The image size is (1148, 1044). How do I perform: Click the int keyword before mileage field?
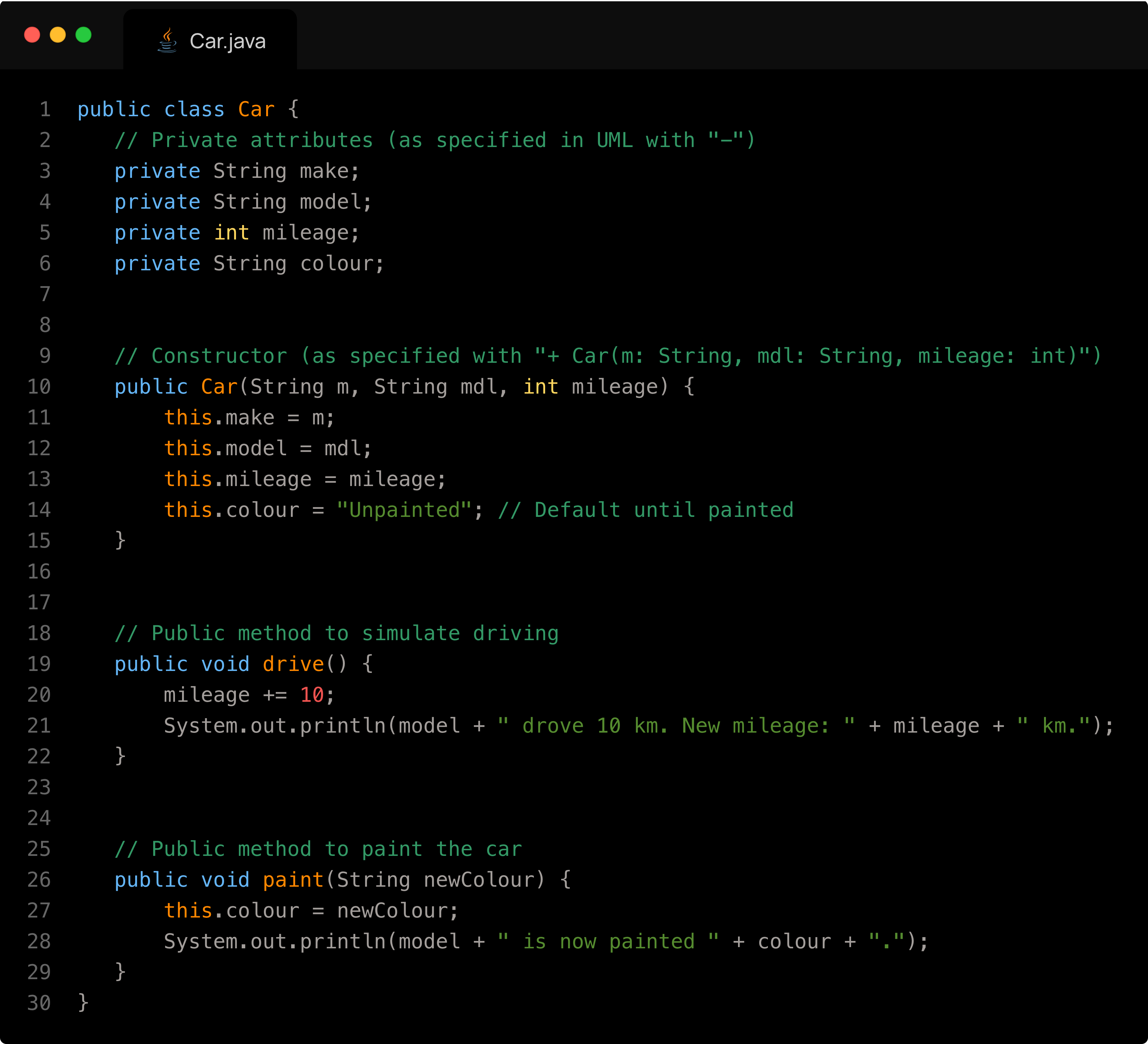(x=232, y=233)
